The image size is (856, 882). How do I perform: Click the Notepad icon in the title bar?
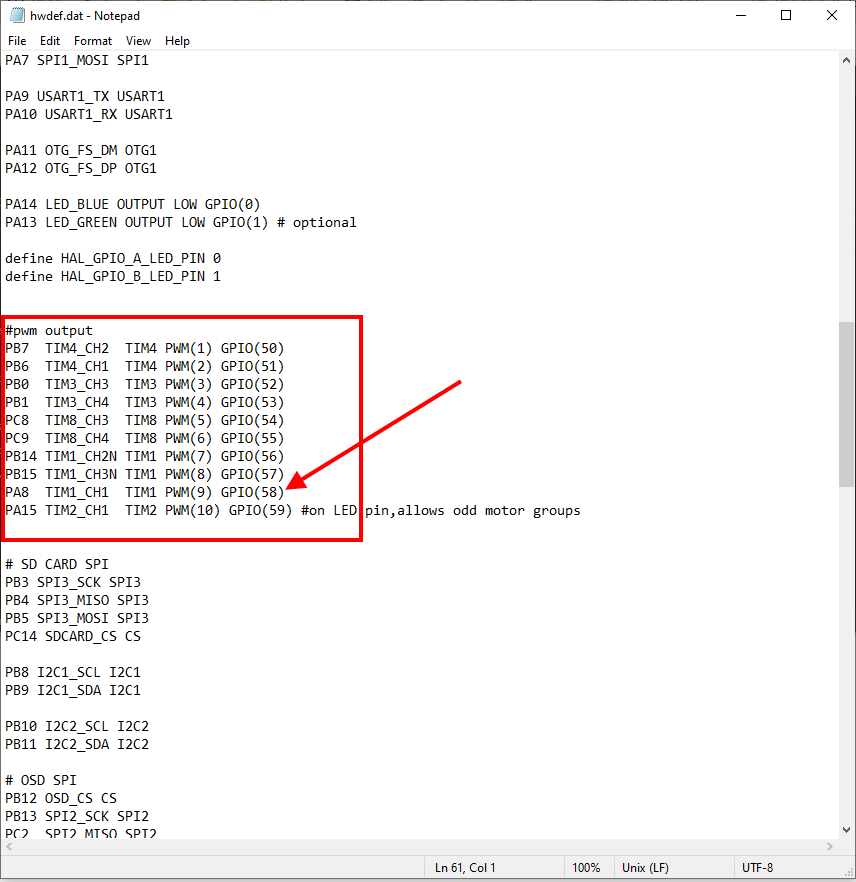point(18,15)
